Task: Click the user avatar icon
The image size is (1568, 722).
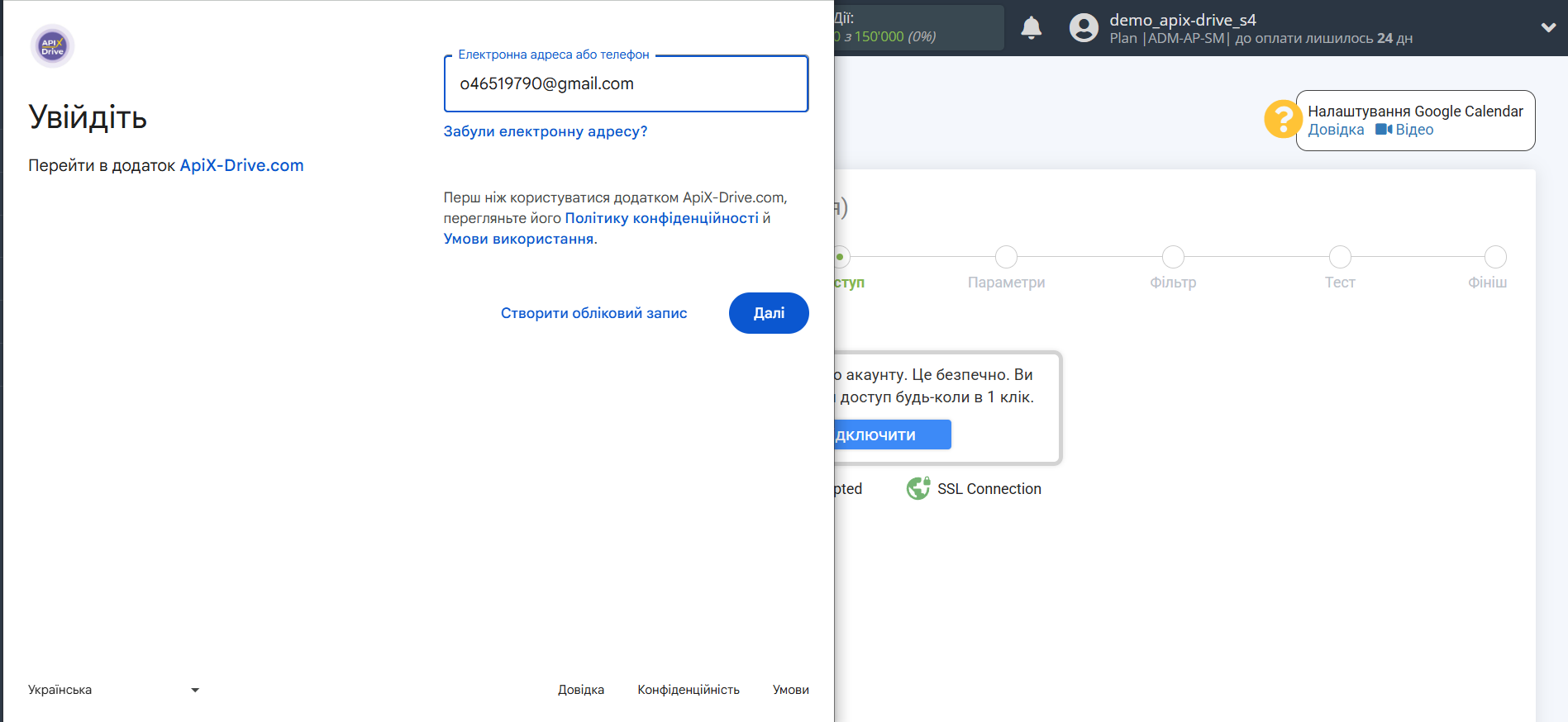Action: [1084, 28]
